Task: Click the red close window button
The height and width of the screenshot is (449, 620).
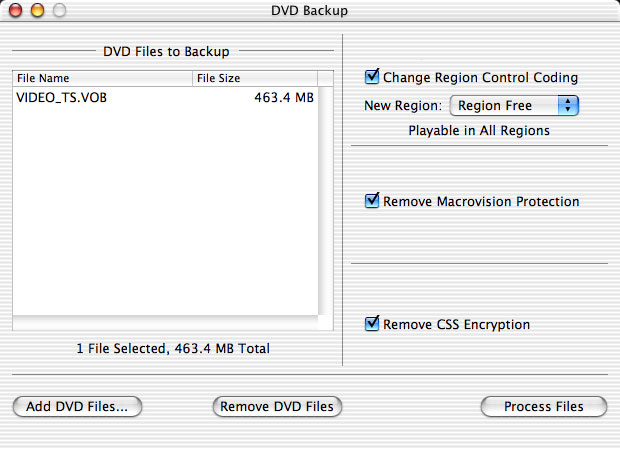Action: click(x=15, y=10)
